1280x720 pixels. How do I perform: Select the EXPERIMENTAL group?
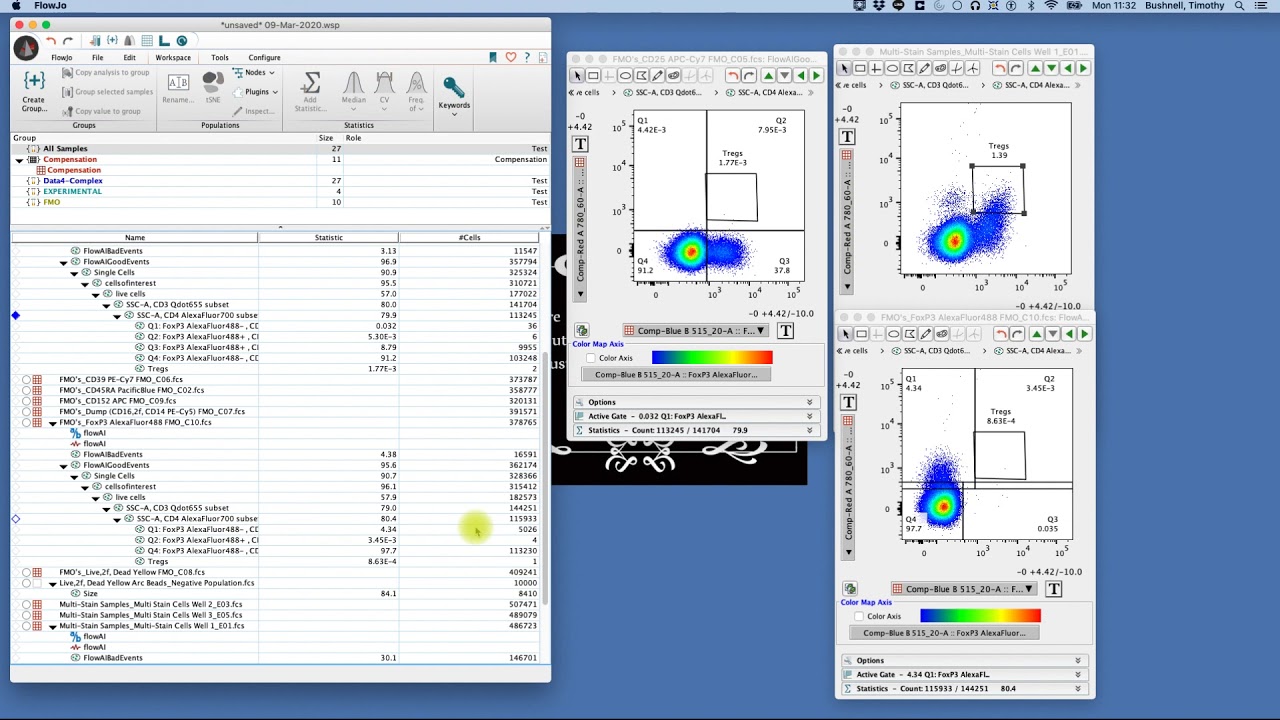pyautogui.click(x=72, y=191)
